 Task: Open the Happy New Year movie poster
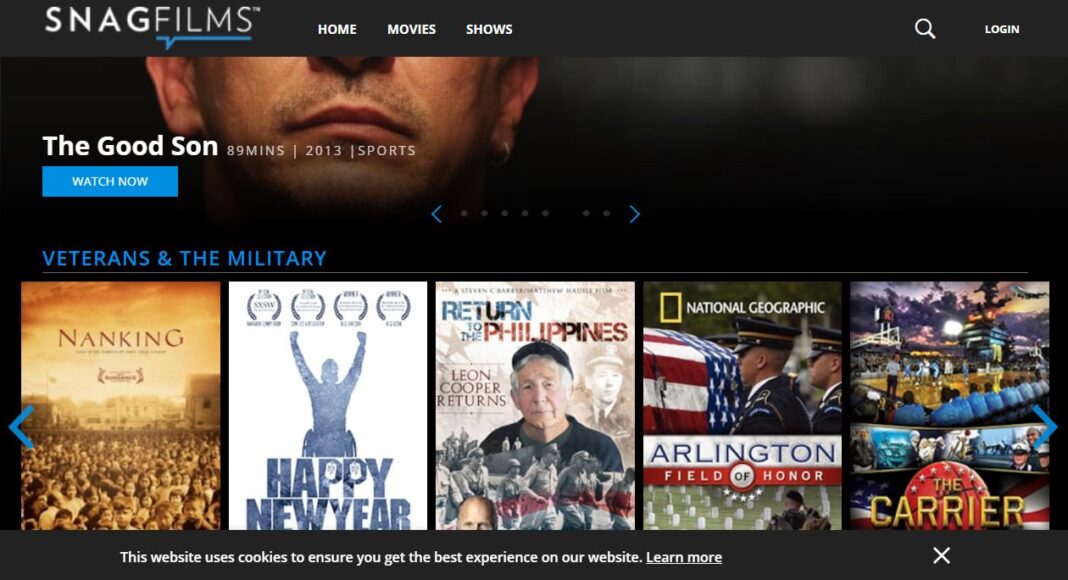[328, 406]
